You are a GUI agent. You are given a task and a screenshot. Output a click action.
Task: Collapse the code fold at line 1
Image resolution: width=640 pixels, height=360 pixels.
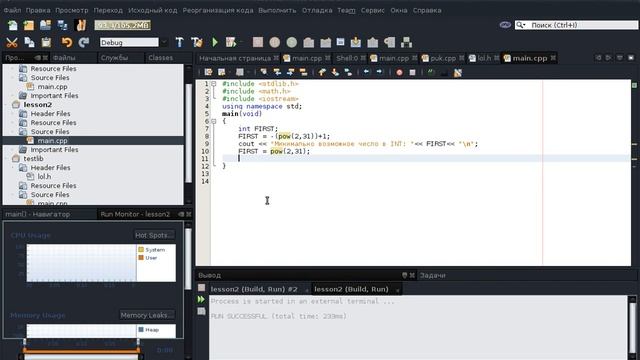click(213, 84)
